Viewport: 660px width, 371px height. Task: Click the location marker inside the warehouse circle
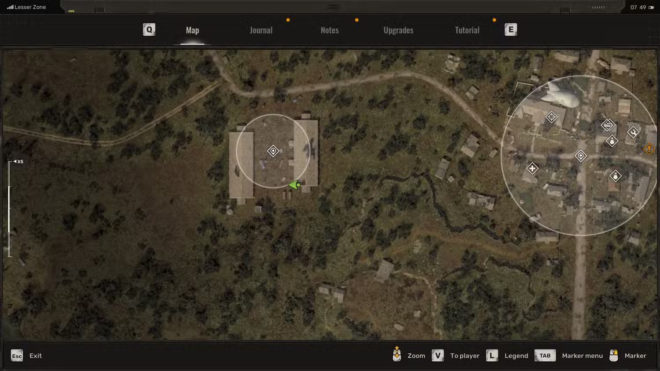(273, 151)
